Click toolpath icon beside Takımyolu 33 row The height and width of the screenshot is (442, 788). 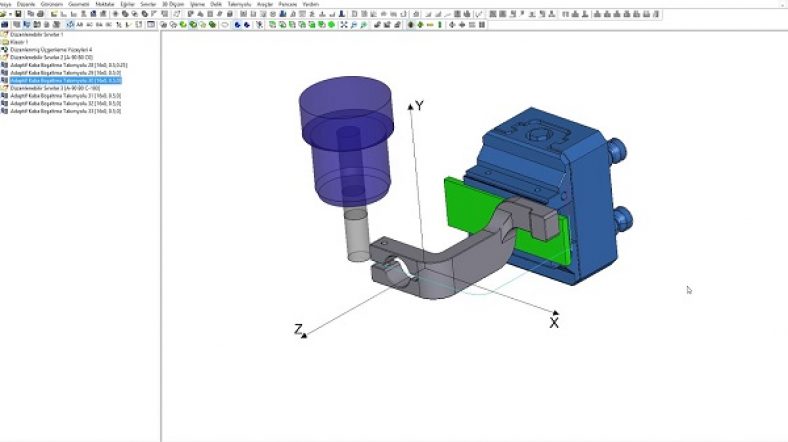pos(5,110)
